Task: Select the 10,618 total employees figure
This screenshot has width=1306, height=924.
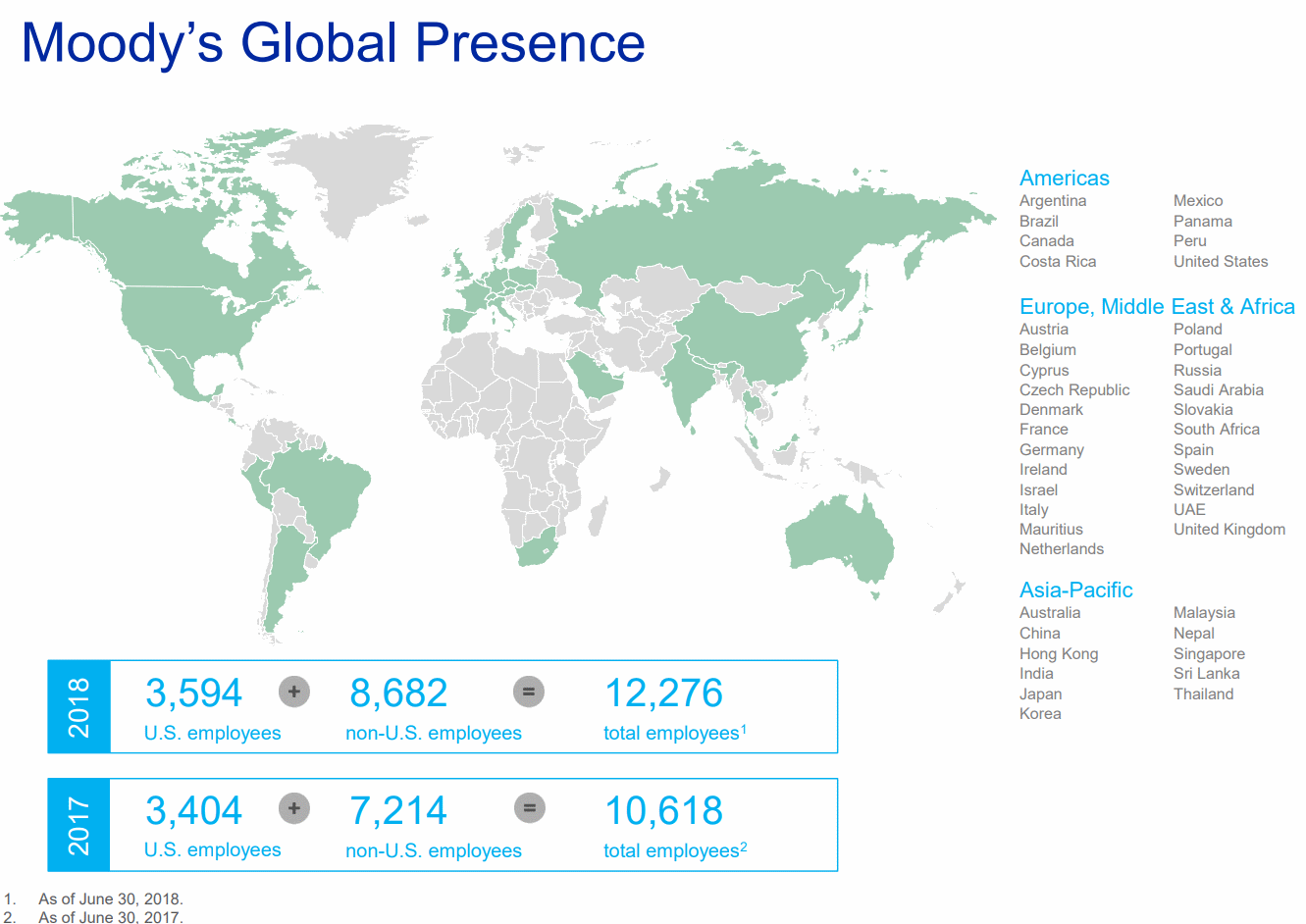Action: [x=663, y=811]
